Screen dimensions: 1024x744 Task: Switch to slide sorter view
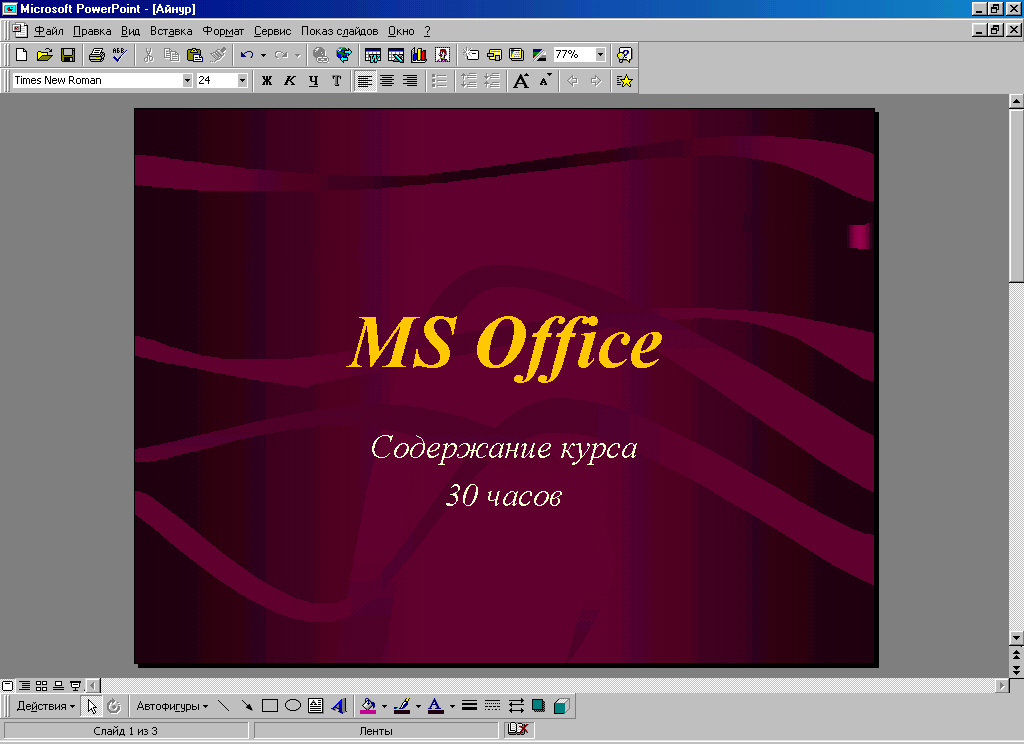[x=41, y=686]
